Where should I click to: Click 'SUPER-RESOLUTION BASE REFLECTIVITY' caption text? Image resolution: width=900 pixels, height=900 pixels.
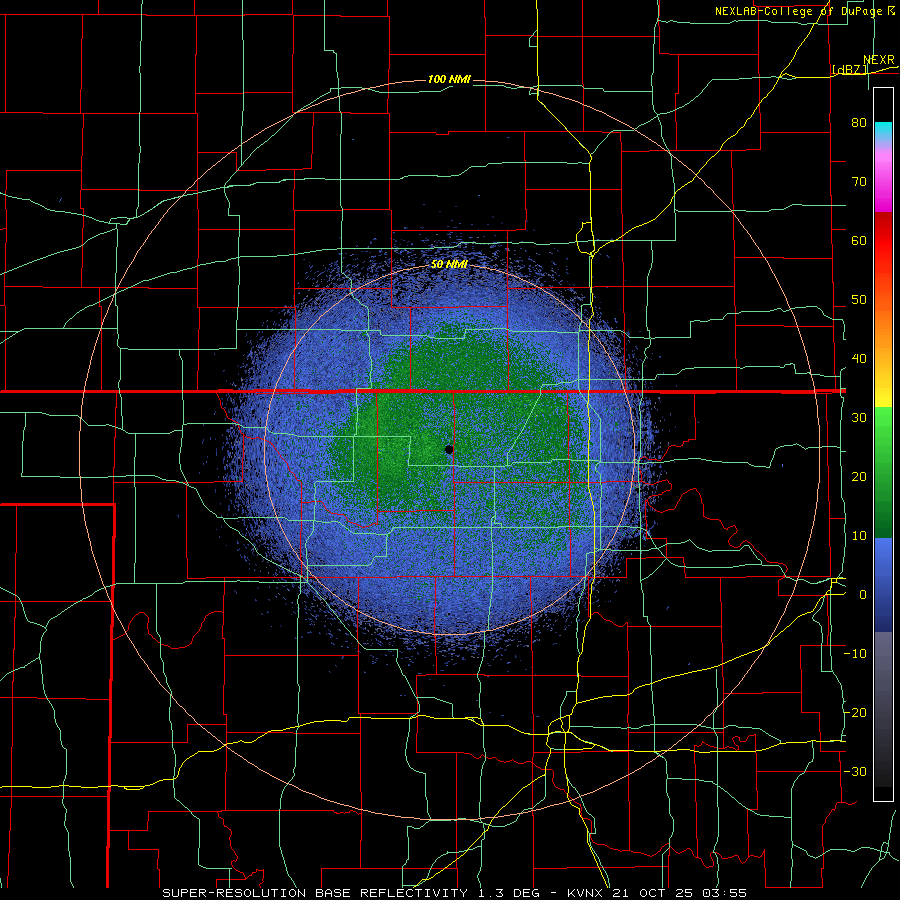[315, 893]
